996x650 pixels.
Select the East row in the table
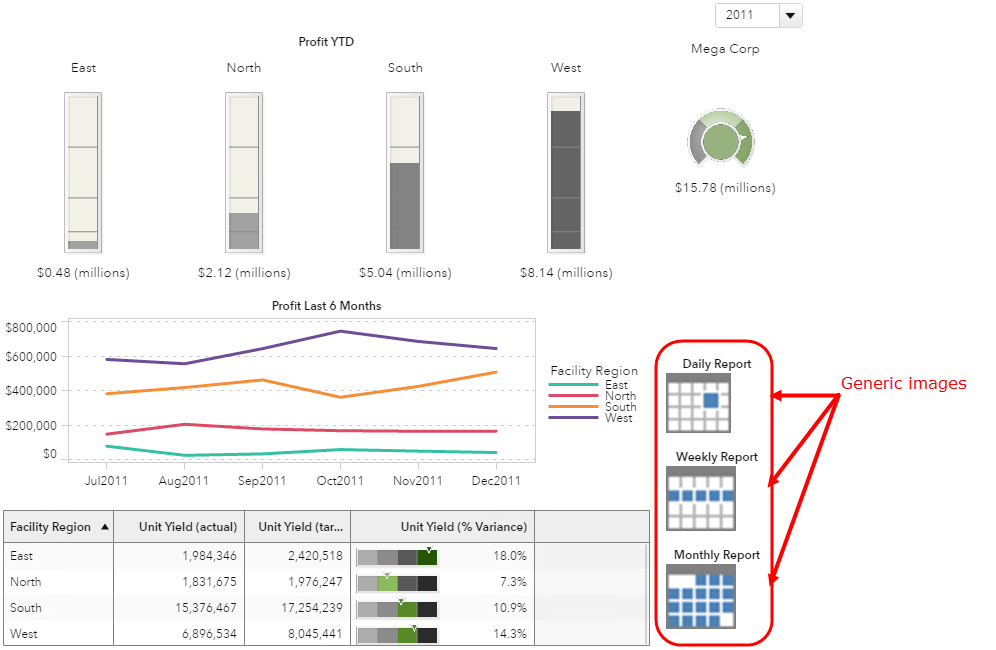[x=58, y=556]
